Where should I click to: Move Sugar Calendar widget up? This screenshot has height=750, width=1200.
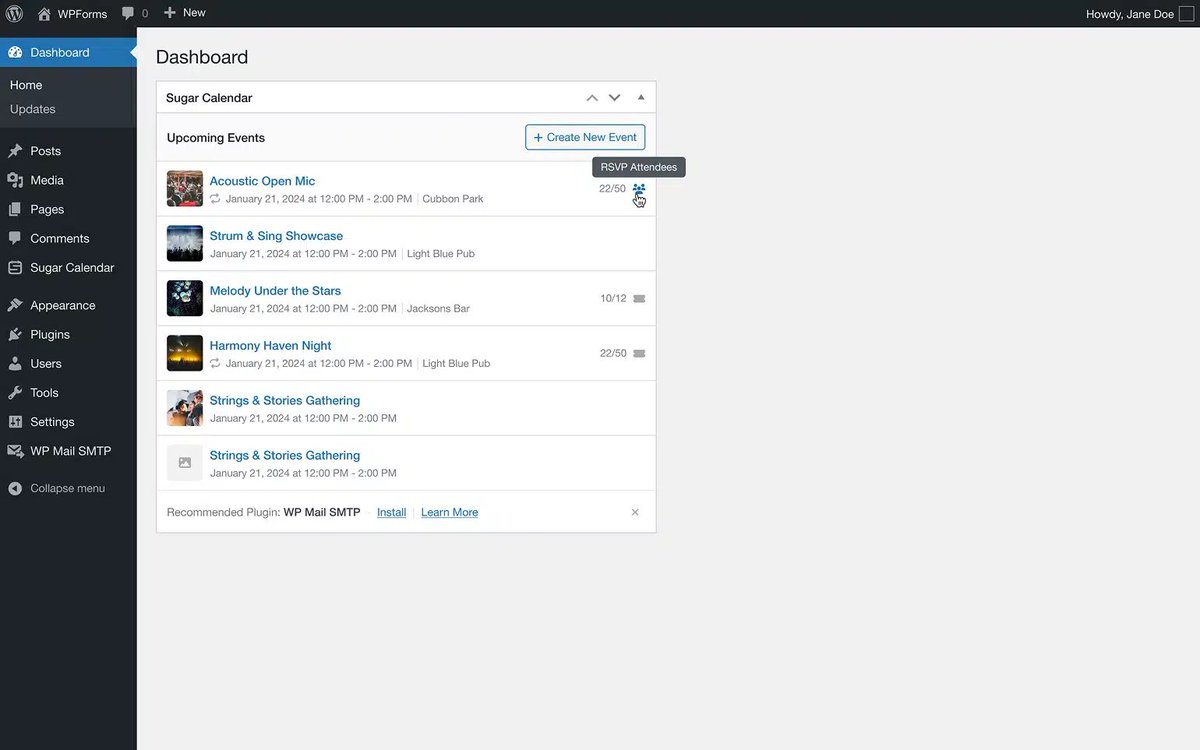tap(592, 98)
